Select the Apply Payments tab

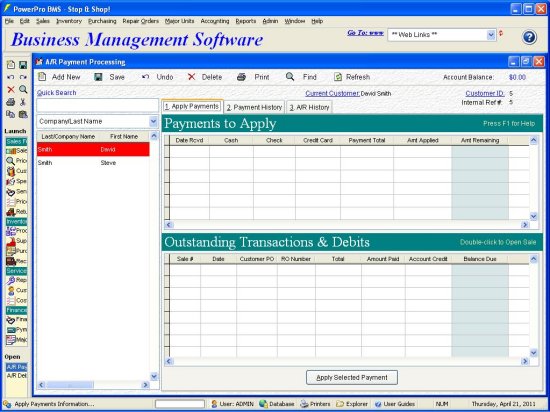coord(192,106)
